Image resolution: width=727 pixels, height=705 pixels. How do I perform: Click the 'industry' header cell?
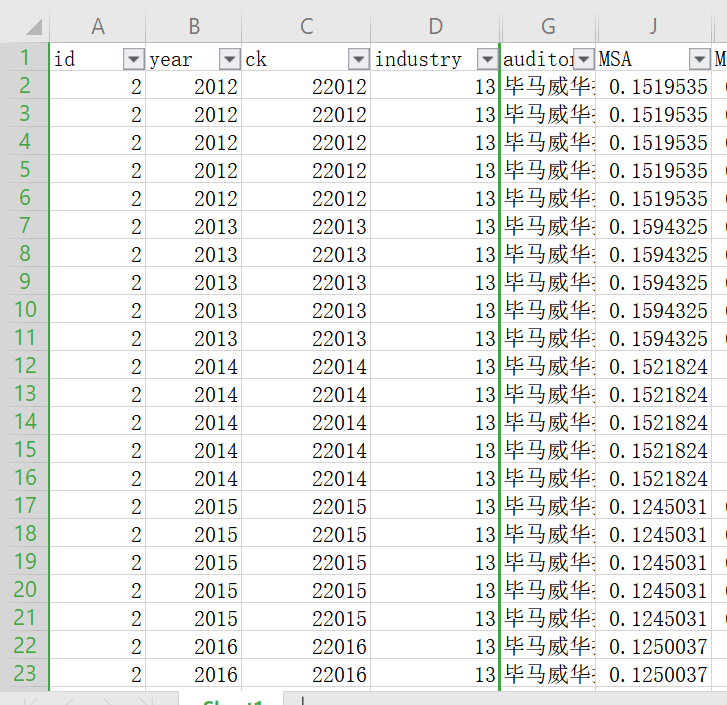click(x=435, y=59)
